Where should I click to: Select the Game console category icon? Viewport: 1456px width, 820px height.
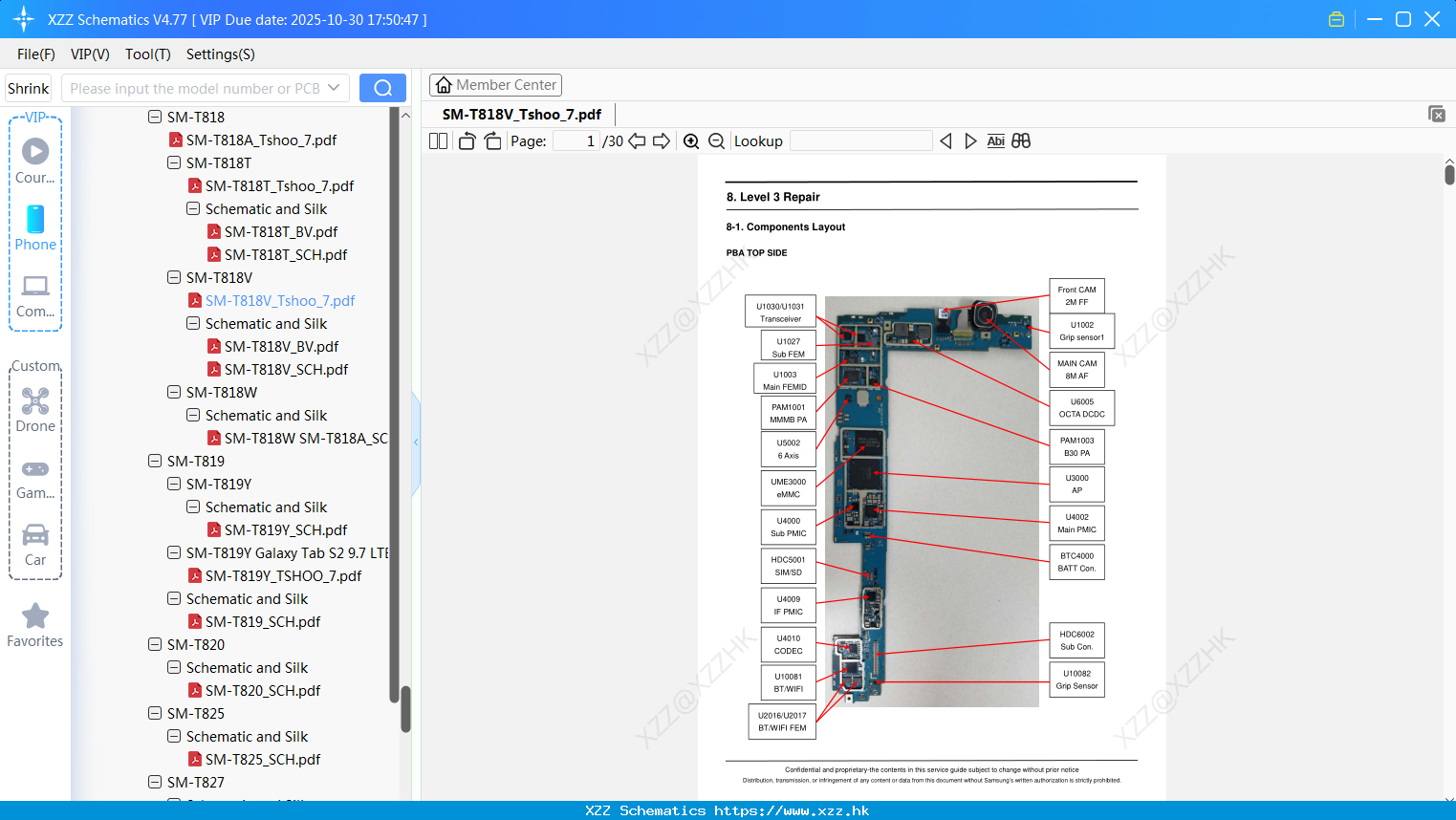pos(35,478)
